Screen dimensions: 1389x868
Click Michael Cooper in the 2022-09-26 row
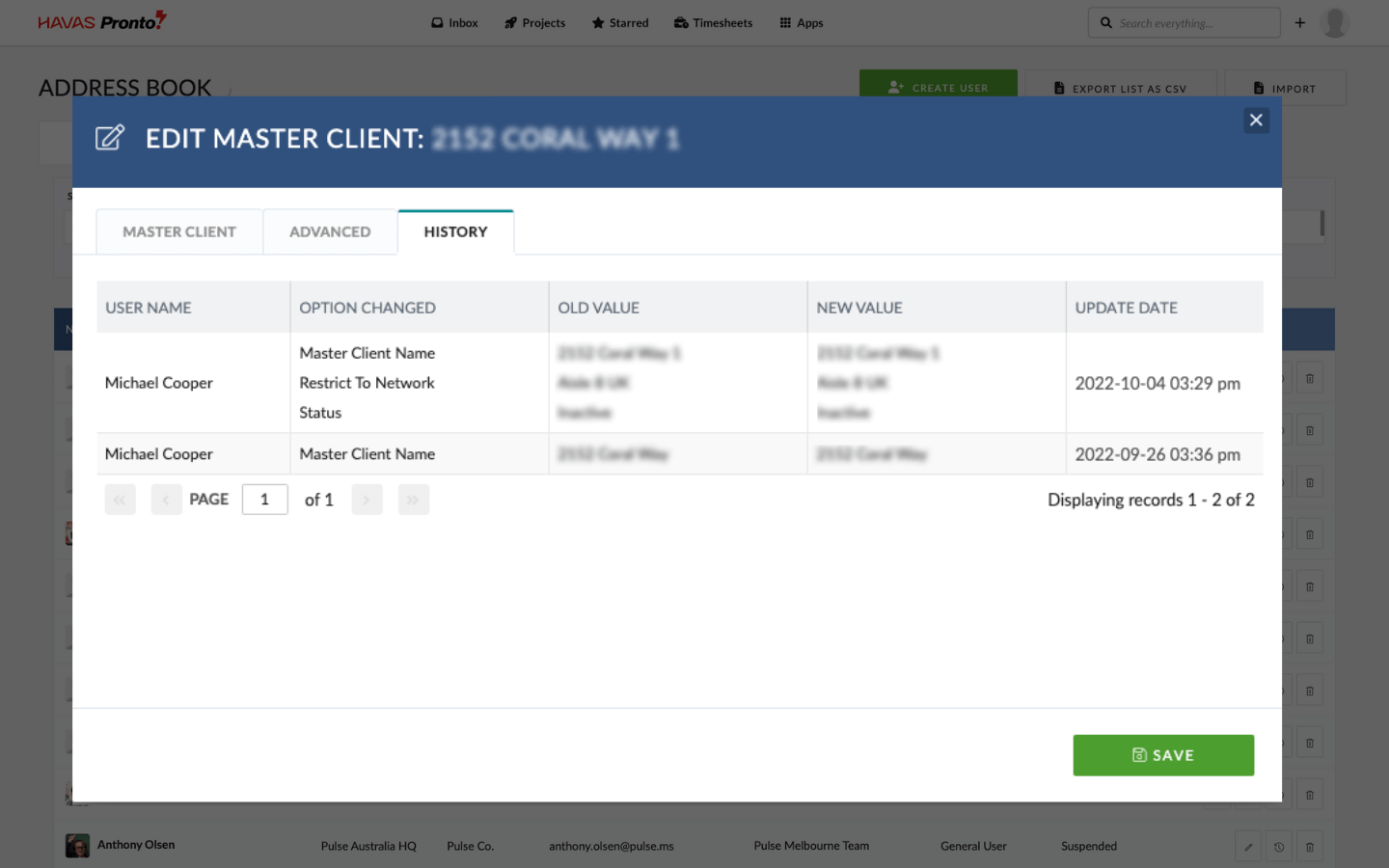(159, 454)
